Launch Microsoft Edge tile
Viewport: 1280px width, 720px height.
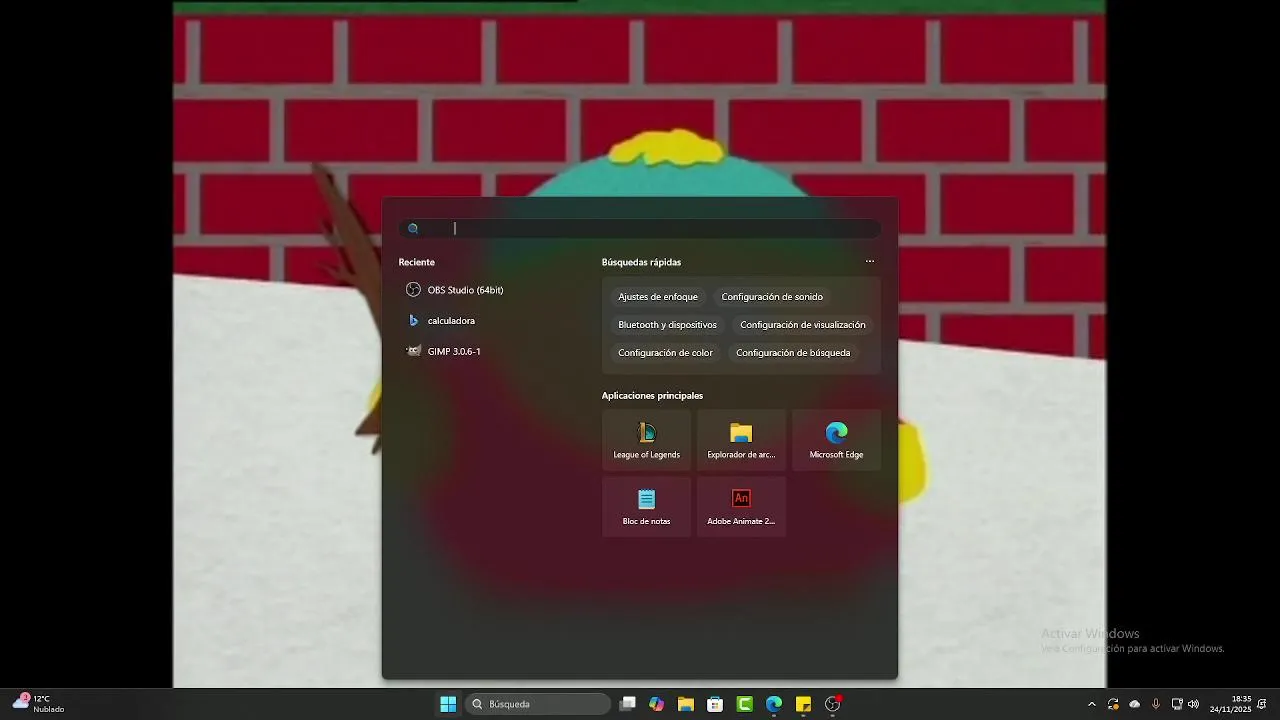836,440
